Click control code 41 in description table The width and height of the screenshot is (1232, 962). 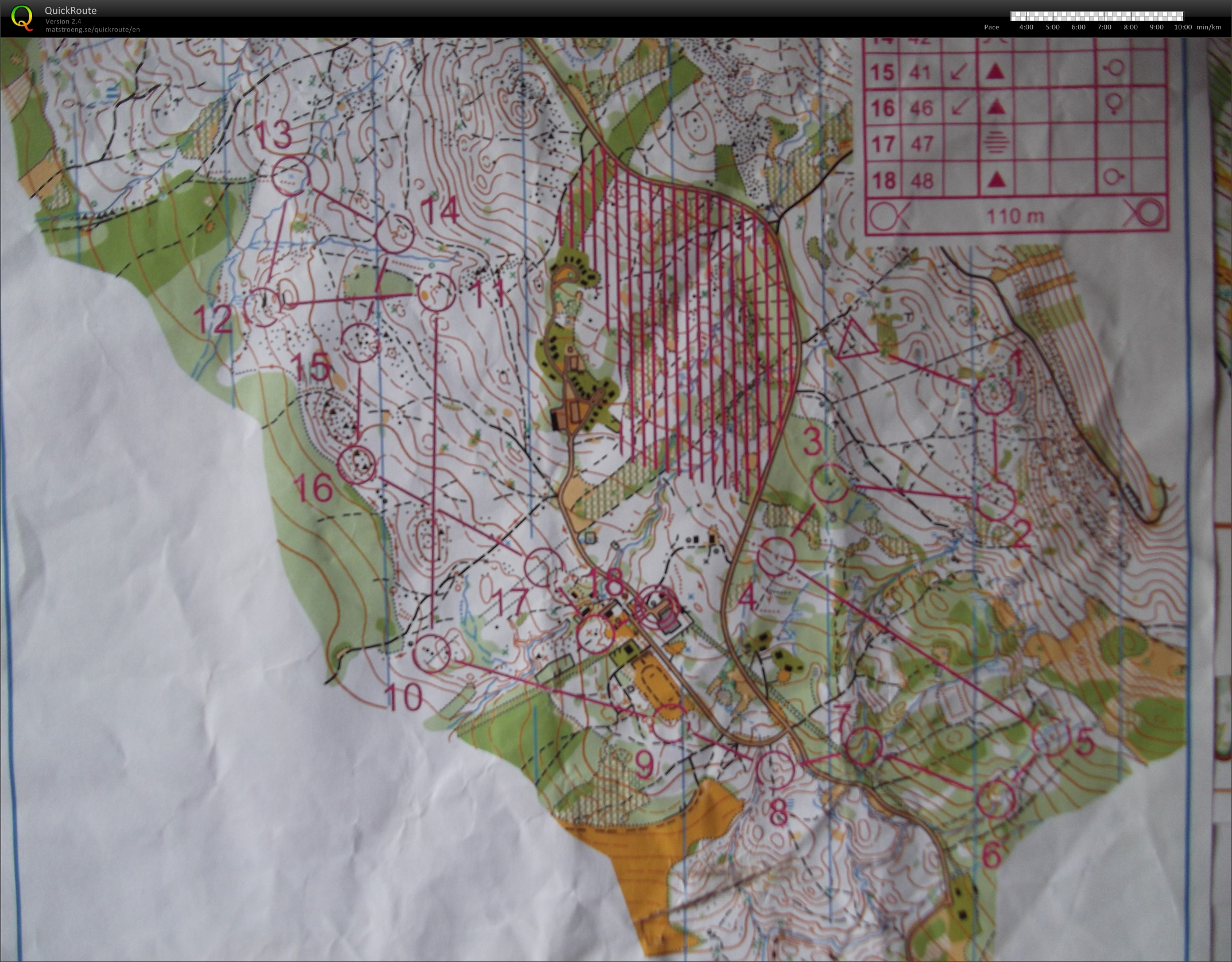[921, 72]
